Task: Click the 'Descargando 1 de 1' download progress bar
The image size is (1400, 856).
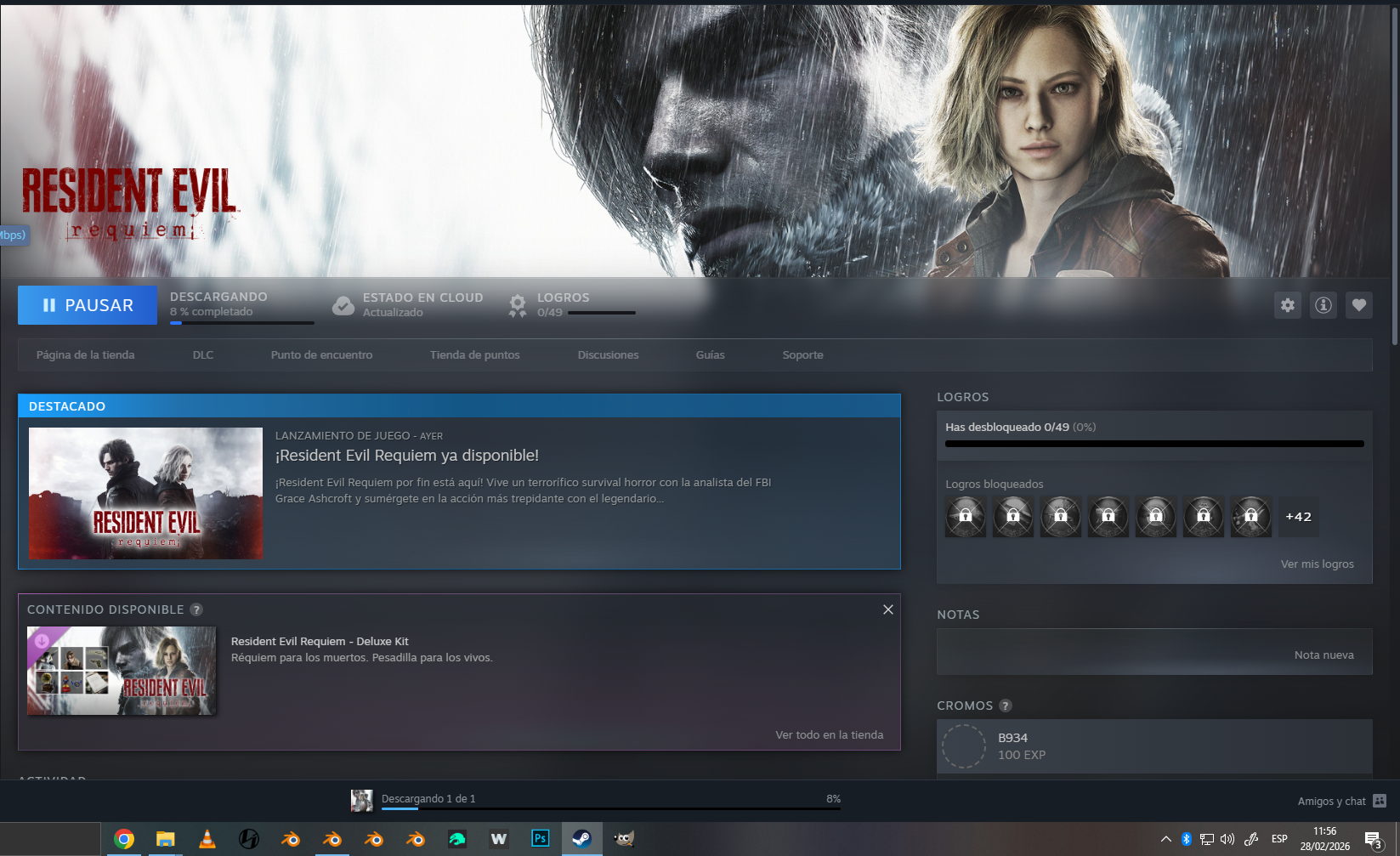Action: (611, 808)
